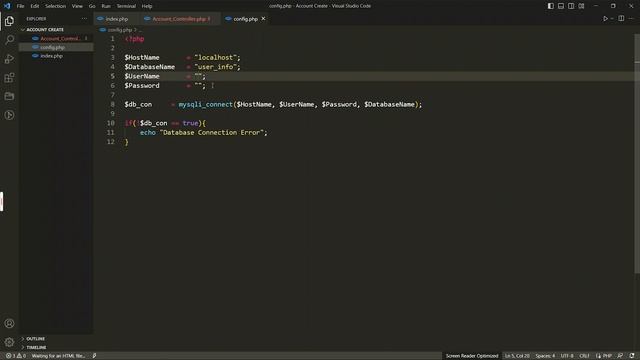Image resolution: width=640 pixels, height=360 pixels.
Task: Change file encoding UTF-8
Action: click(x=567, y=356)
